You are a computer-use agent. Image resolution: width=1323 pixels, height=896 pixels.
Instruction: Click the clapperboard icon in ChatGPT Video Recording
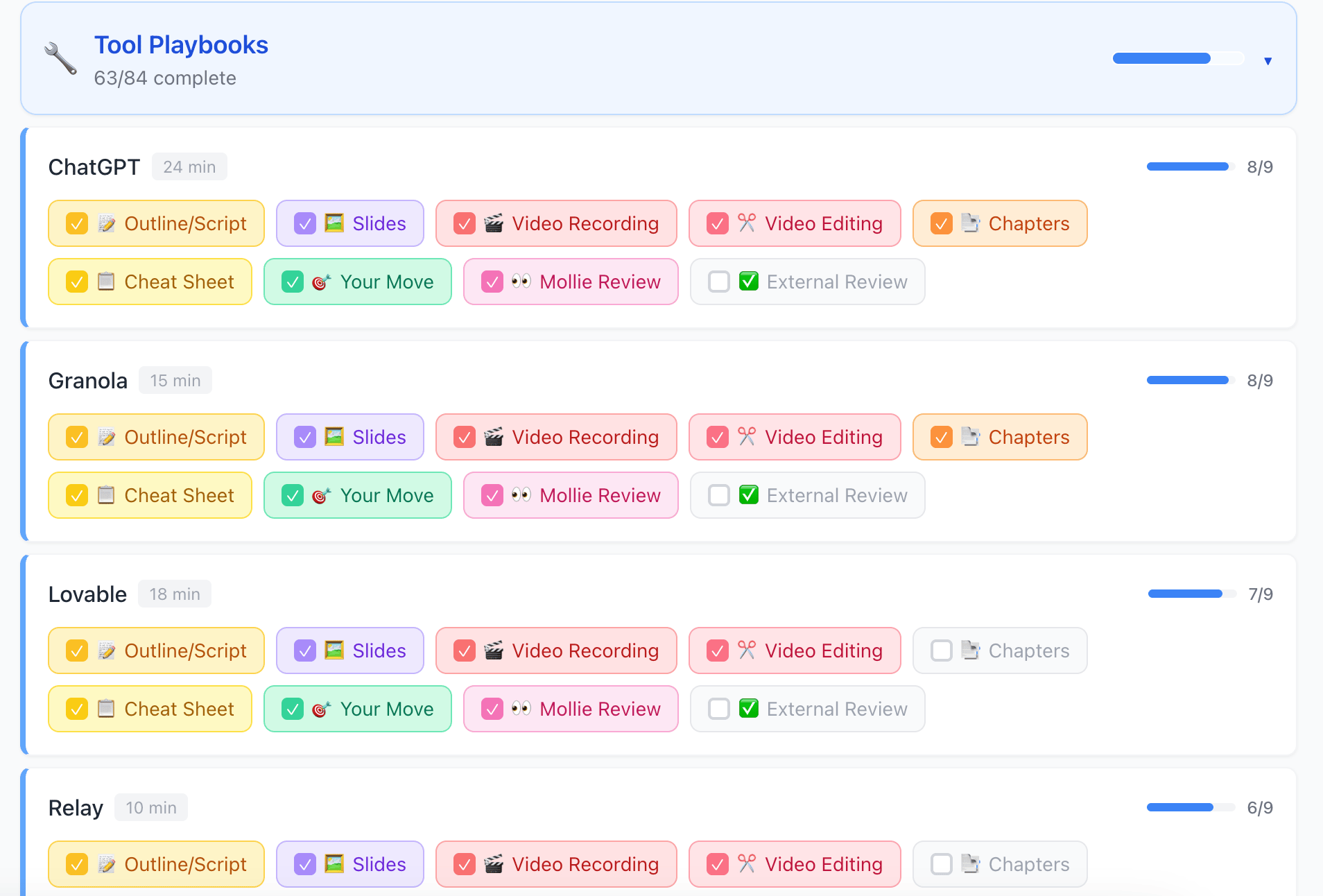click(x=494, y=223)
